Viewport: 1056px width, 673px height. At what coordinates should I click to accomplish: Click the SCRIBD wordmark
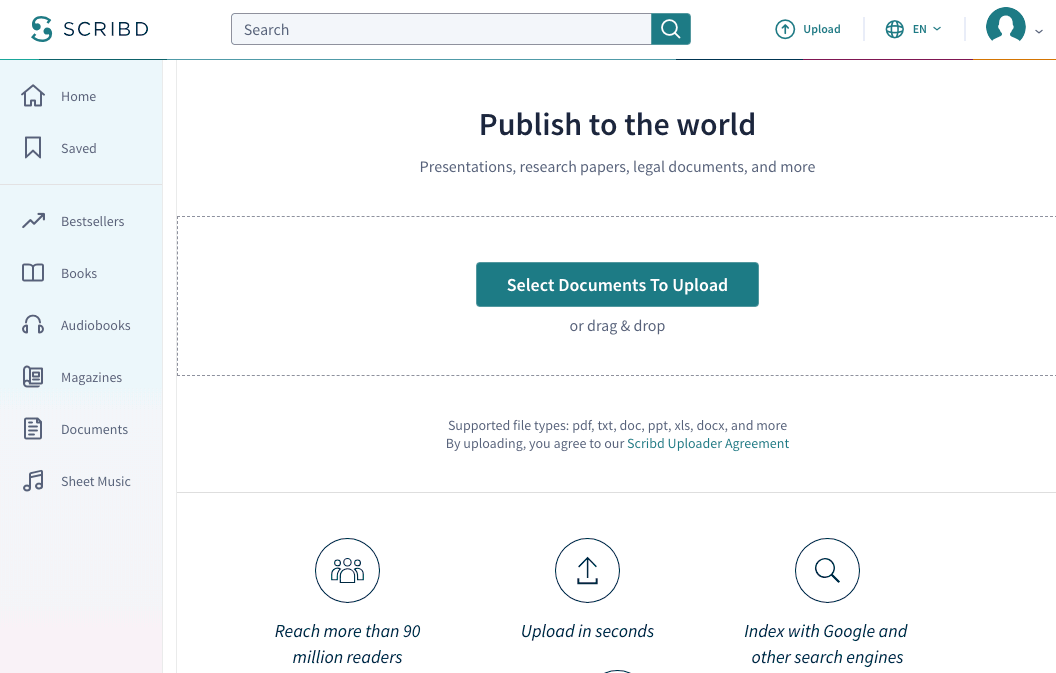click(x=106, y=29)
